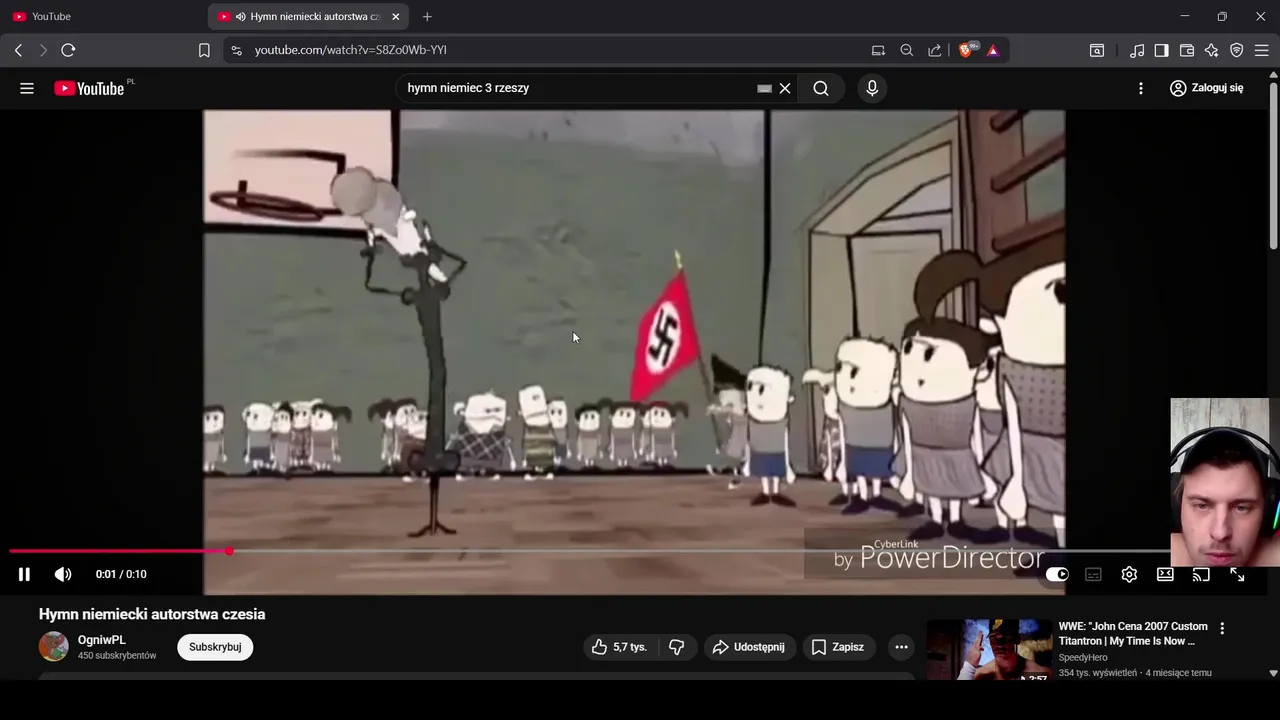Open the tab search icon in toolbar
1280x720 pixels.
click(1097, 50)
